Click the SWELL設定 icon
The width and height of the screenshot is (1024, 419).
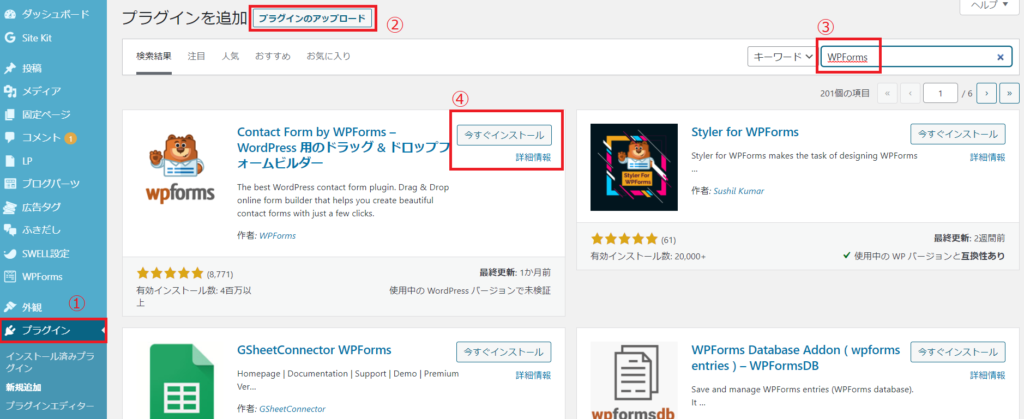(9, 253)
